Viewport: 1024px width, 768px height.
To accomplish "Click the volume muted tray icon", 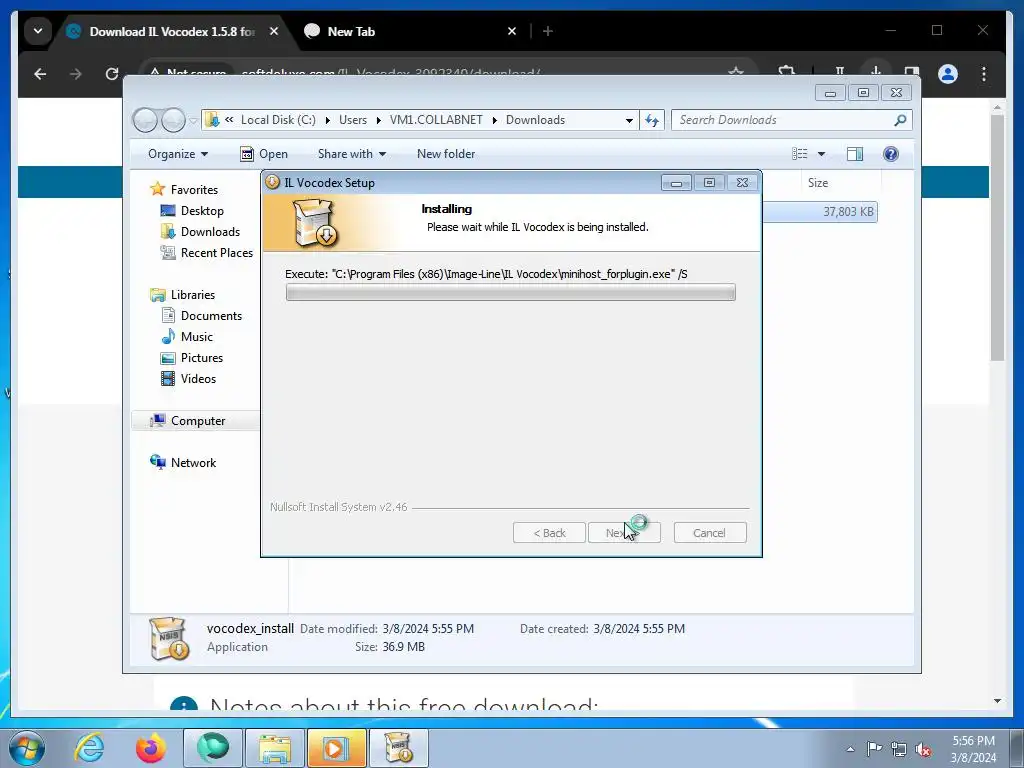I will click(923, 750).
